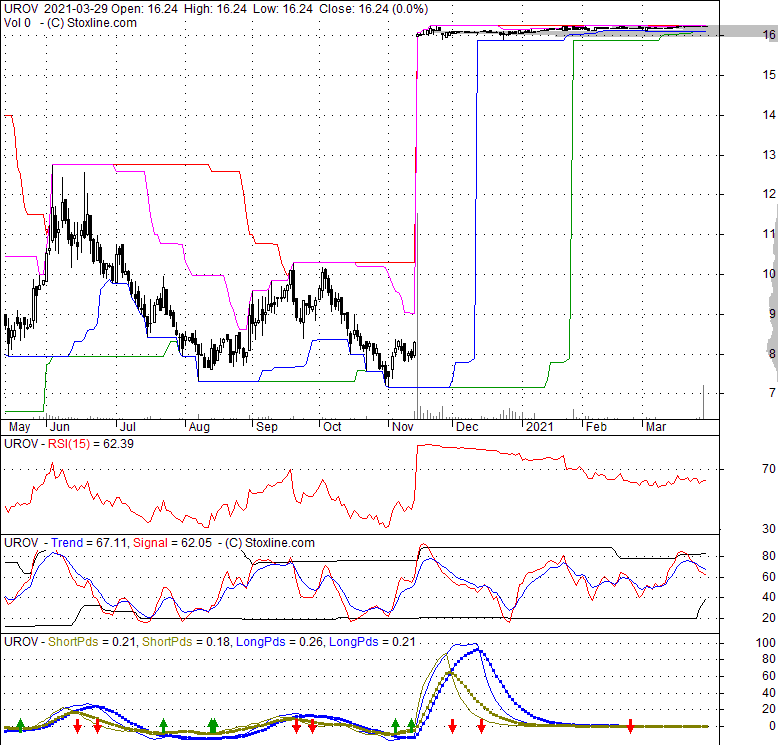Click the Trend value '67.11'
Screen dimensions: 780x745
[x=111, y=543]
